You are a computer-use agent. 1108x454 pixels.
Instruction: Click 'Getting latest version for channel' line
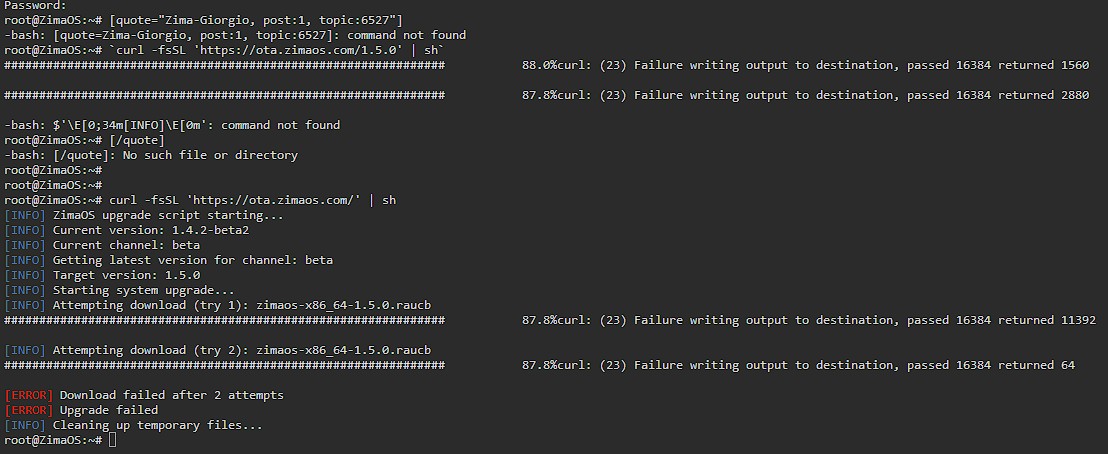point(192,260)
